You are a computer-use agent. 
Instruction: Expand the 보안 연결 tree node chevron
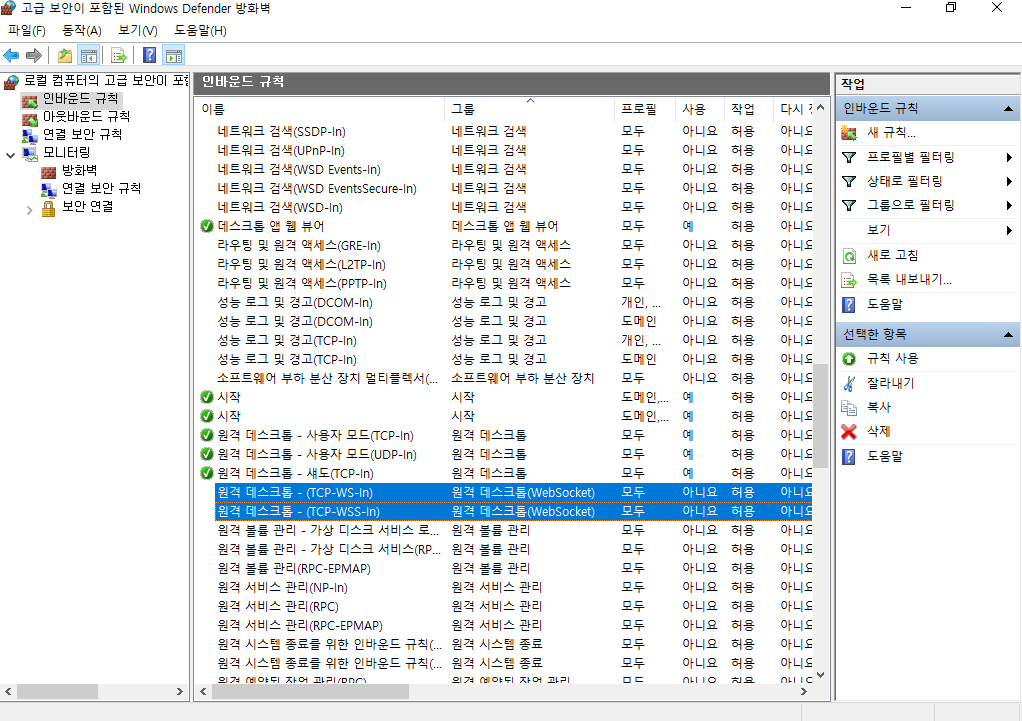click(29, 210)
